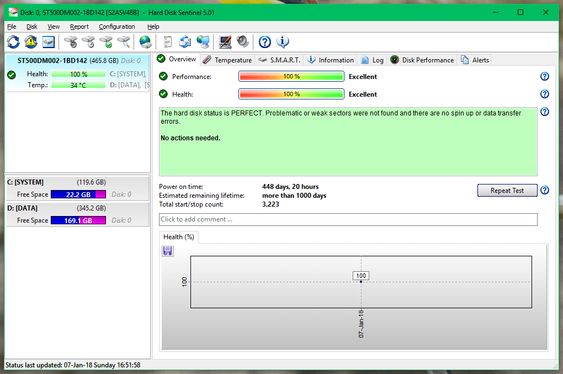563x374 pixels.
Task: Click the 'Click to add comment' field
Action: pos(348,219)
